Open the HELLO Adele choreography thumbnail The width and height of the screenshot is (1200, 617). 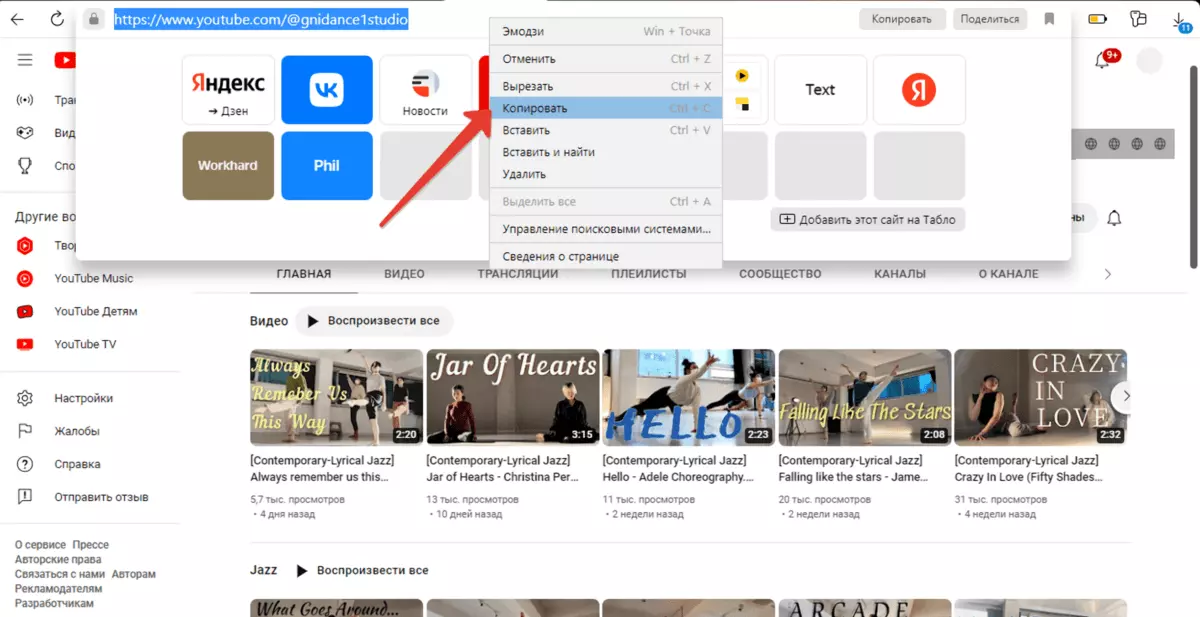pos(688,397)
